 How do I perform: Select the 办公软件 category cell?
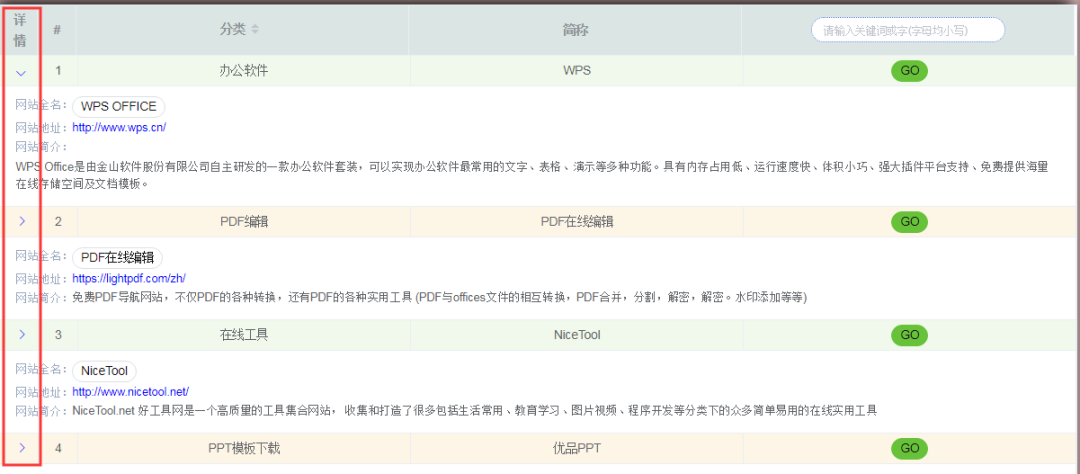[x=243, y=71]
